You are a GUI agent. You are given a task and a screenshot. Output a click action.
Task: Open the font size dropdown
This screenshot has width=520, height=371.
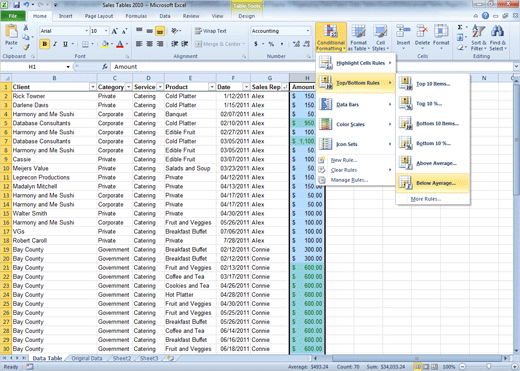tap(106, 31)
